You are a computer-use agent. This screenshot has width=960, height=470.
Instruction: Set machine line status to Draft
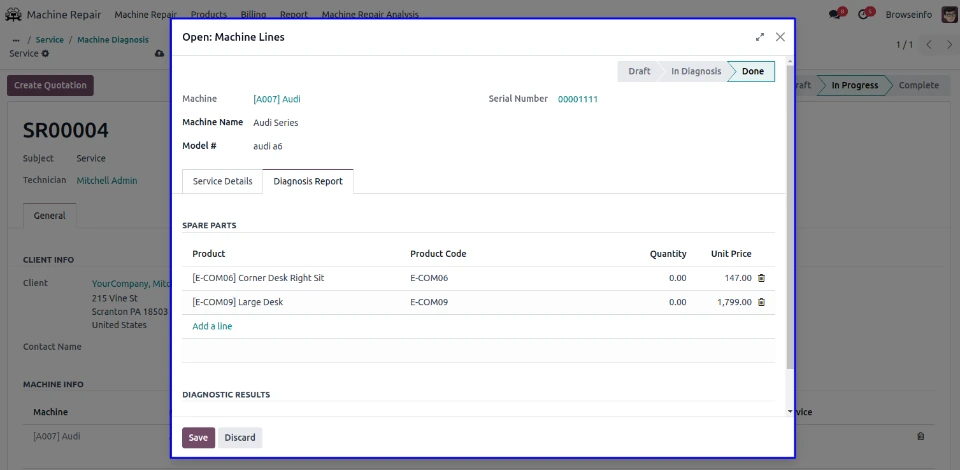coord(639,72)
